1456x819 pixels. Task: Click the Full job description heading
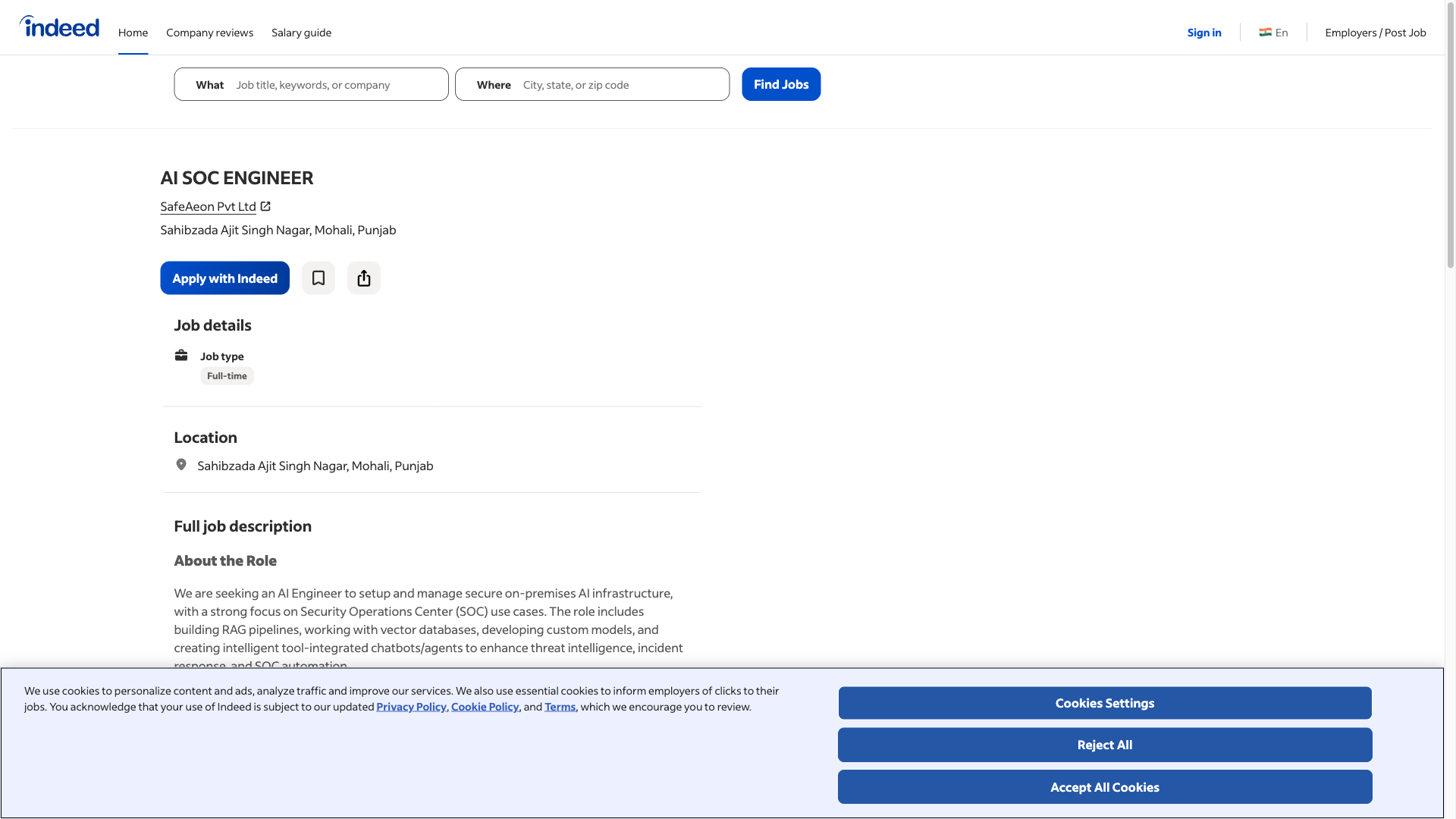click(x=243, y=526)
